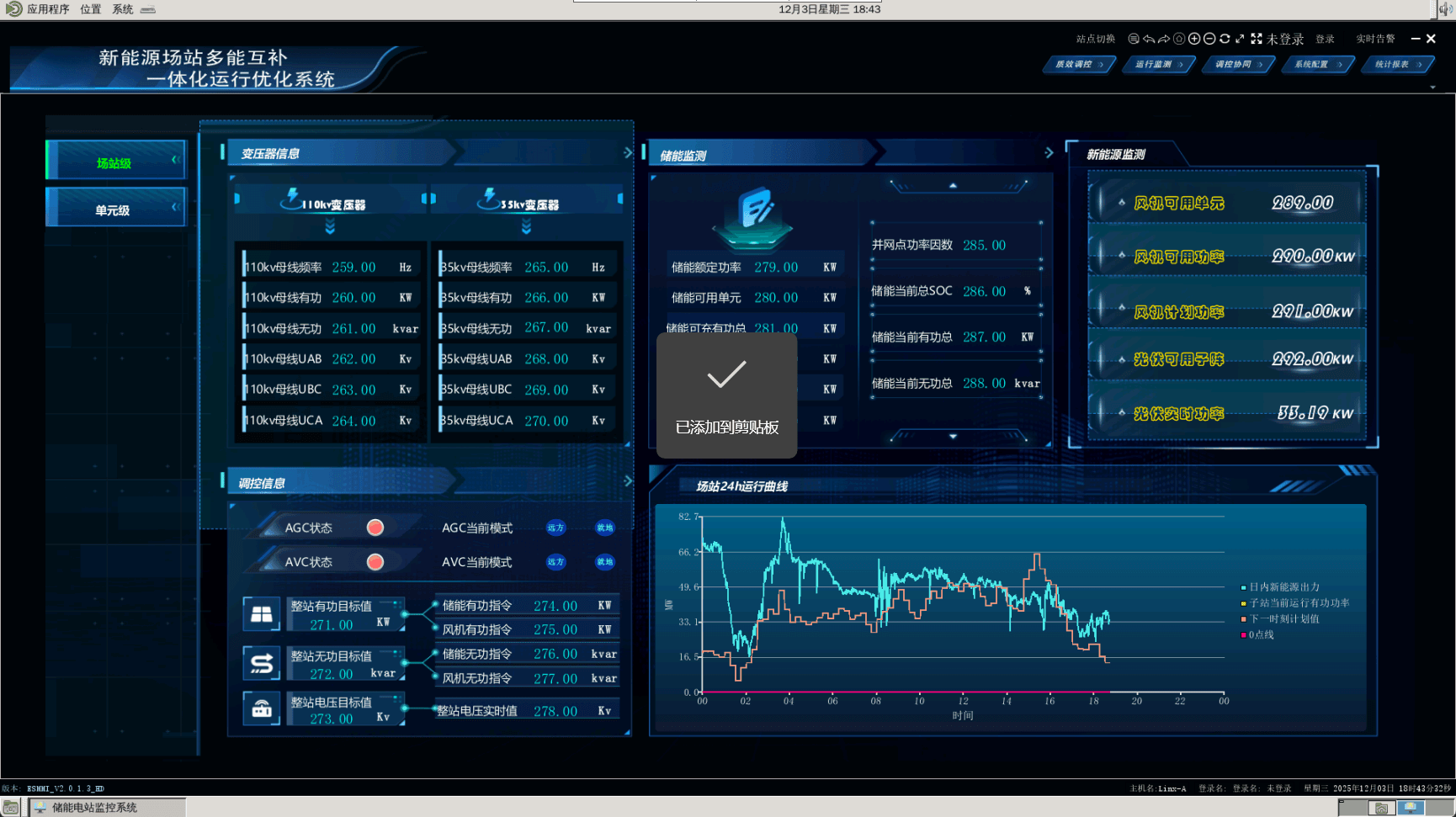Screen dimensions: 1456x817
Task: Click the fullscreen four-arrows icon
Action: (x=1257, y=39)
